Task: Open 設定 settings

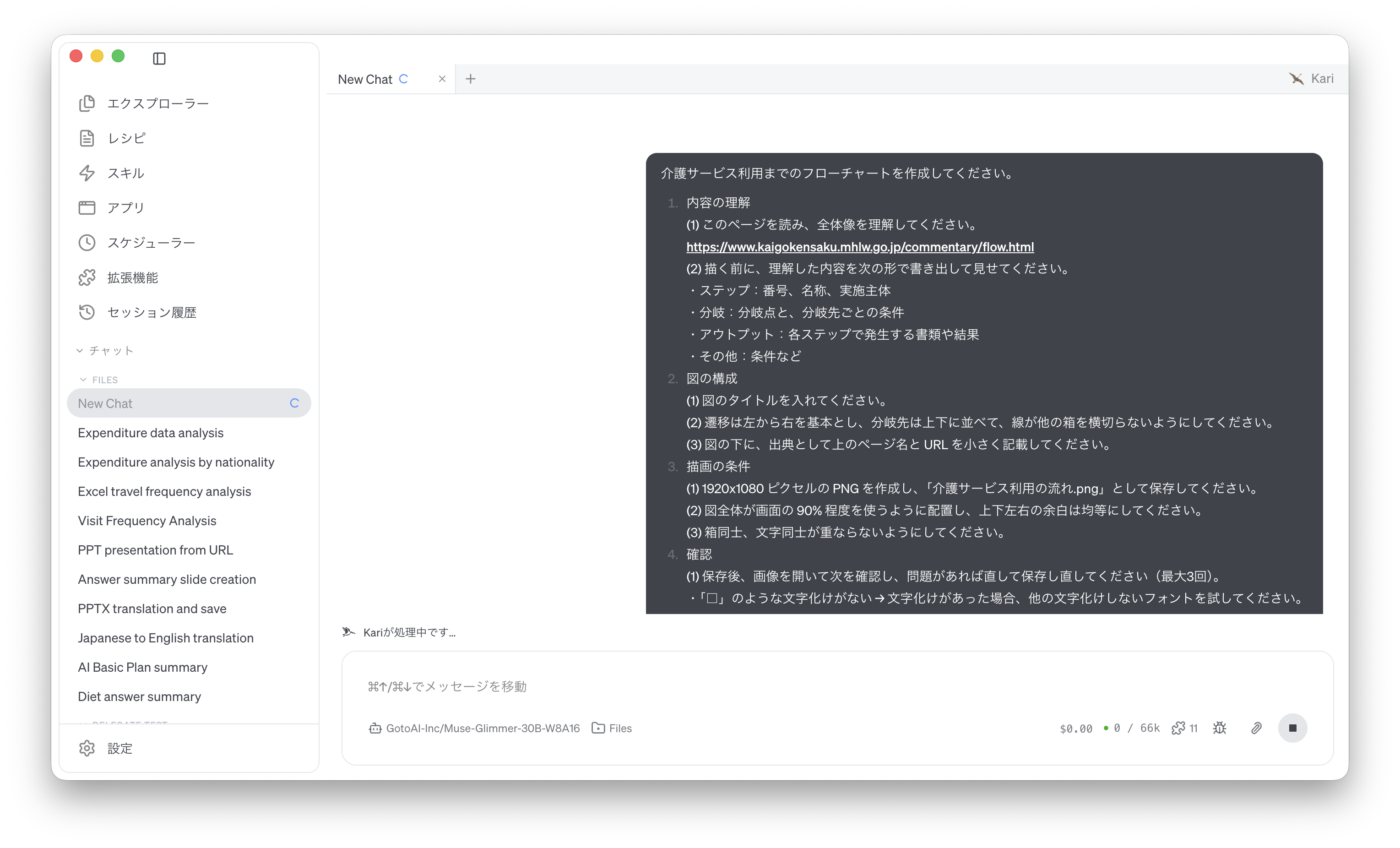Action: point(105,748)
